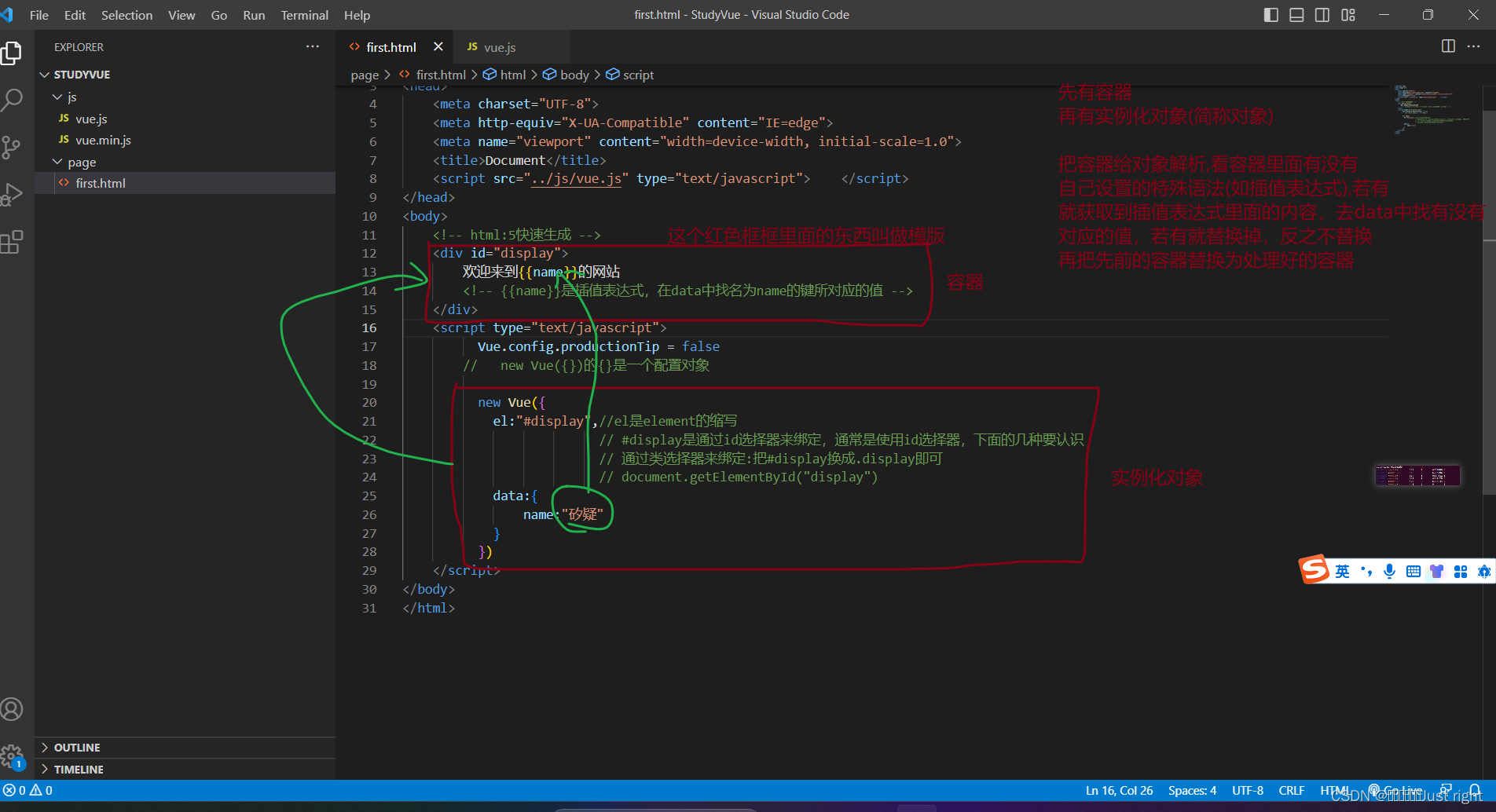Open the Explorer view in activity bar
This screenshot has width=1496, height=812.
[x=12, y=53]
